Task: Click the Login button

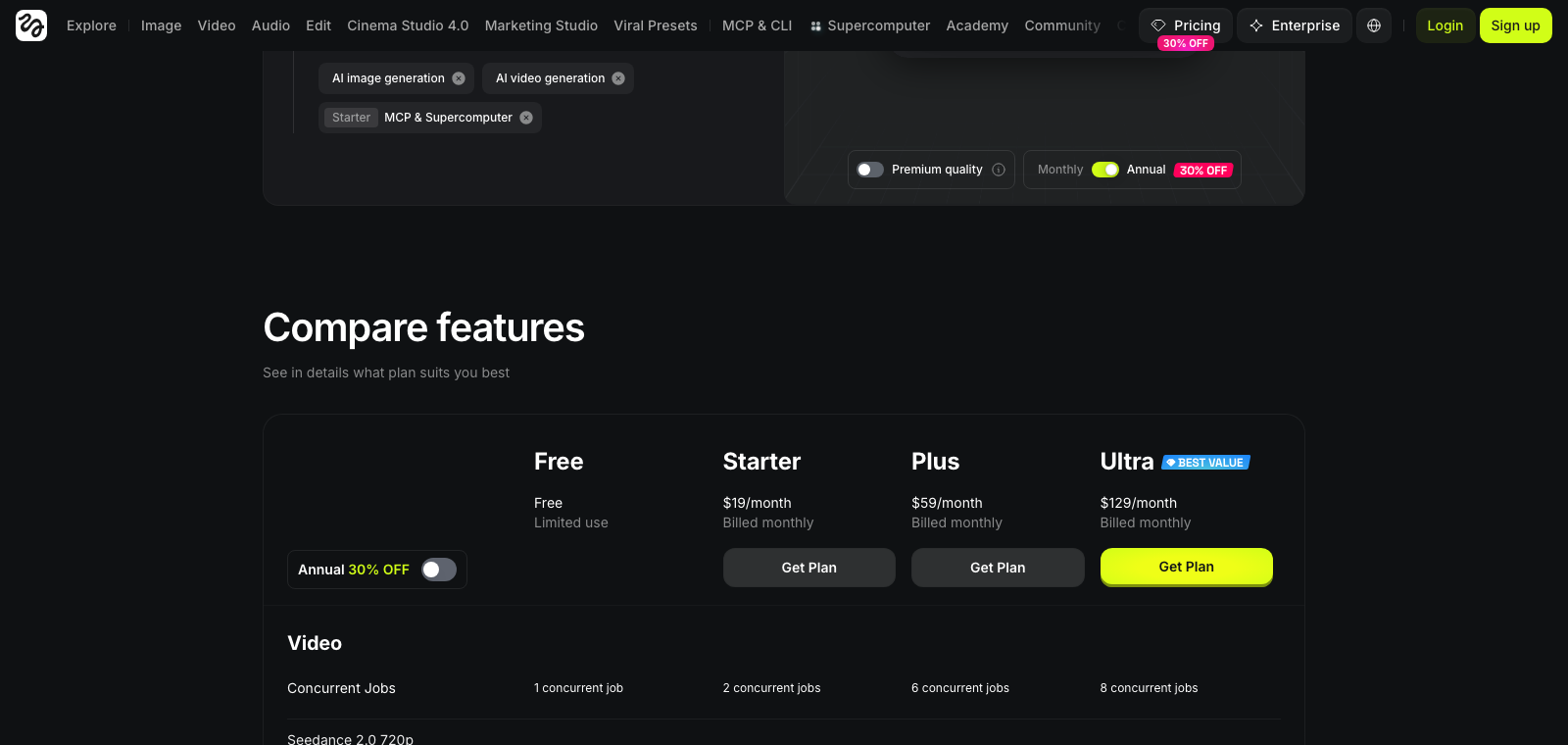Action: pos(1445,25)
